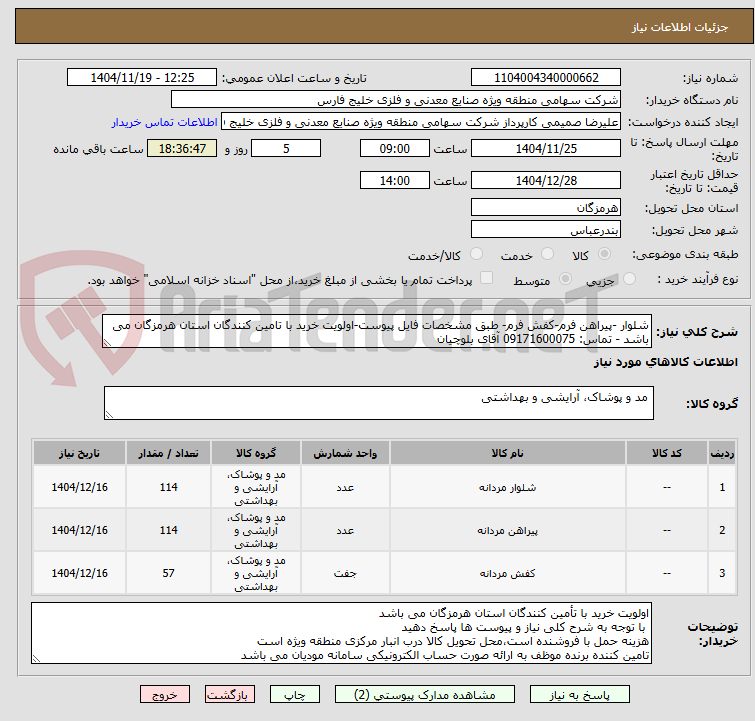
Task: Click the توضیحات خریدار notes box
Action: click(x=341, y=633)
